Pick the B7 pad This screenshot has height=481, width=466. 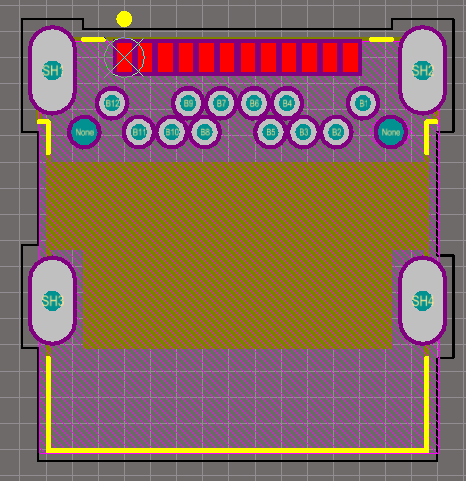pos(221,103)
